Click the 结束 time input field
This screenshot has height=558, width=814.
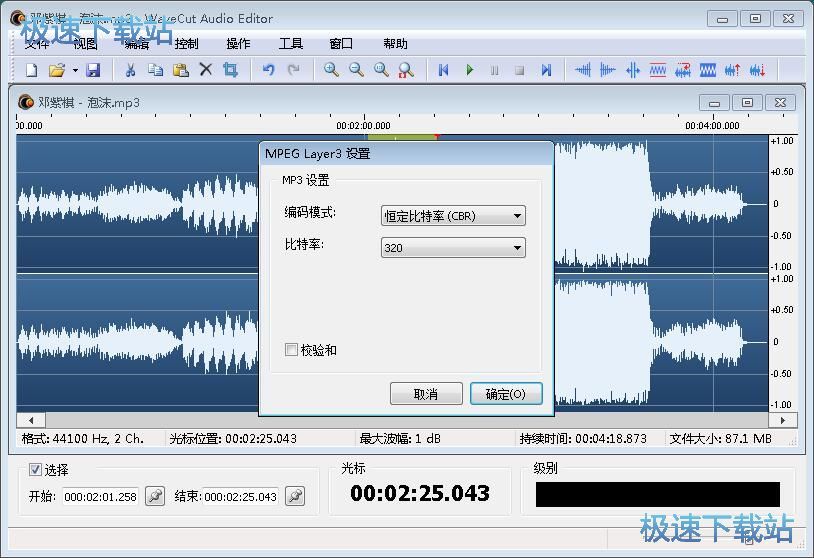click(x=240, y=497)
